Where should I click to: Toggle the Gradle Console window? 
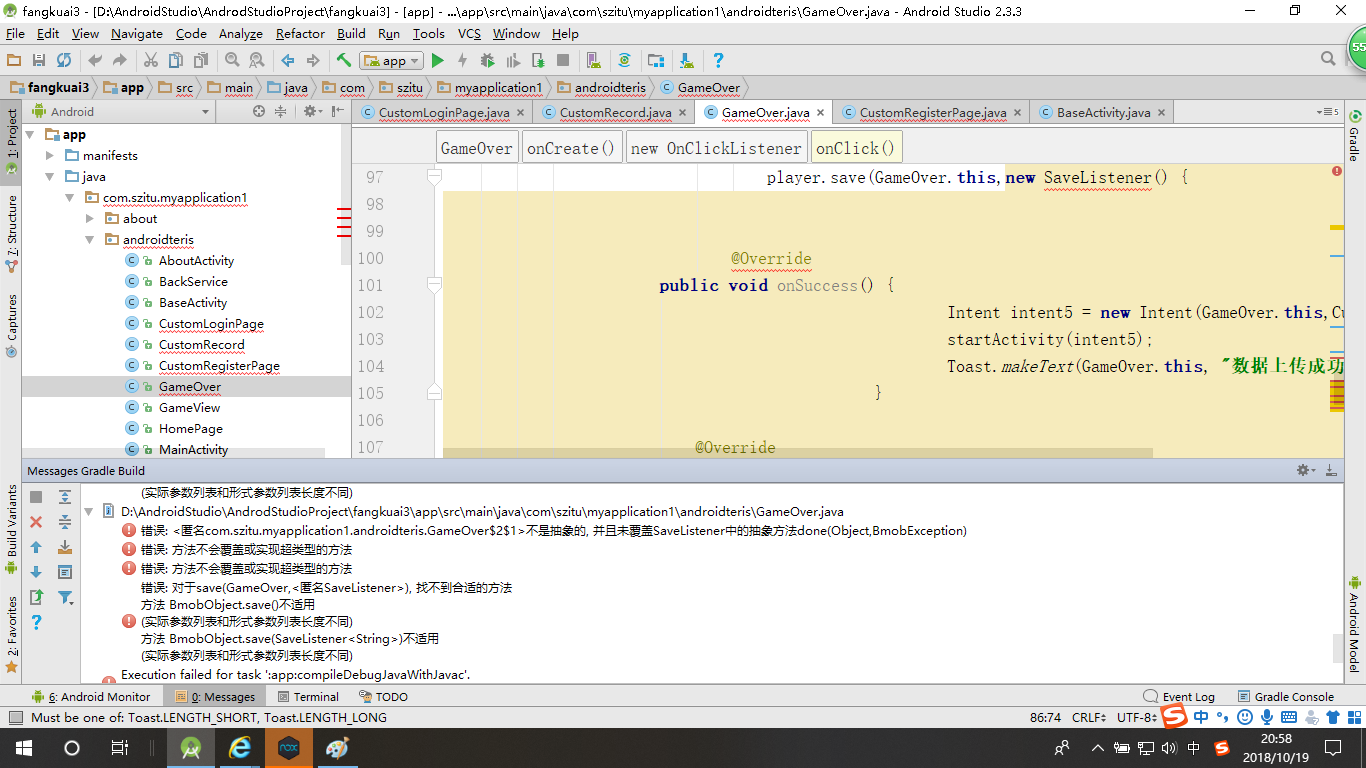pyautogui.click(x=1285, y=697)
